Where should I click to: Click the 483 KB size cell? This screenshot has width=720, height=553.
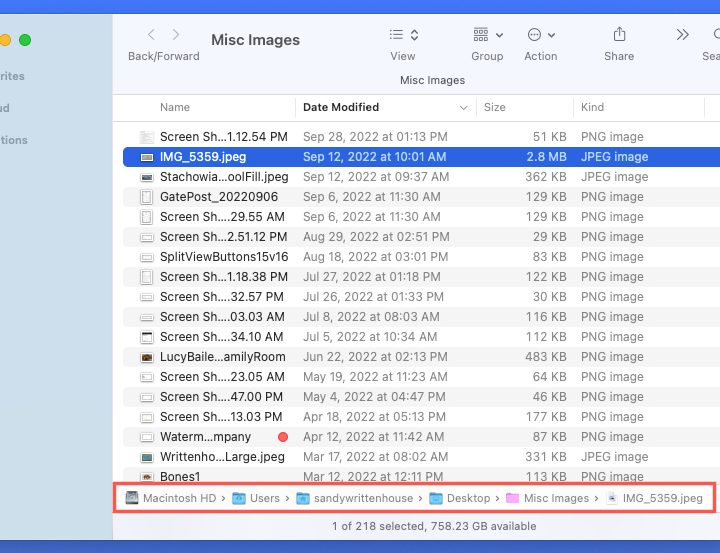(546, 357)
